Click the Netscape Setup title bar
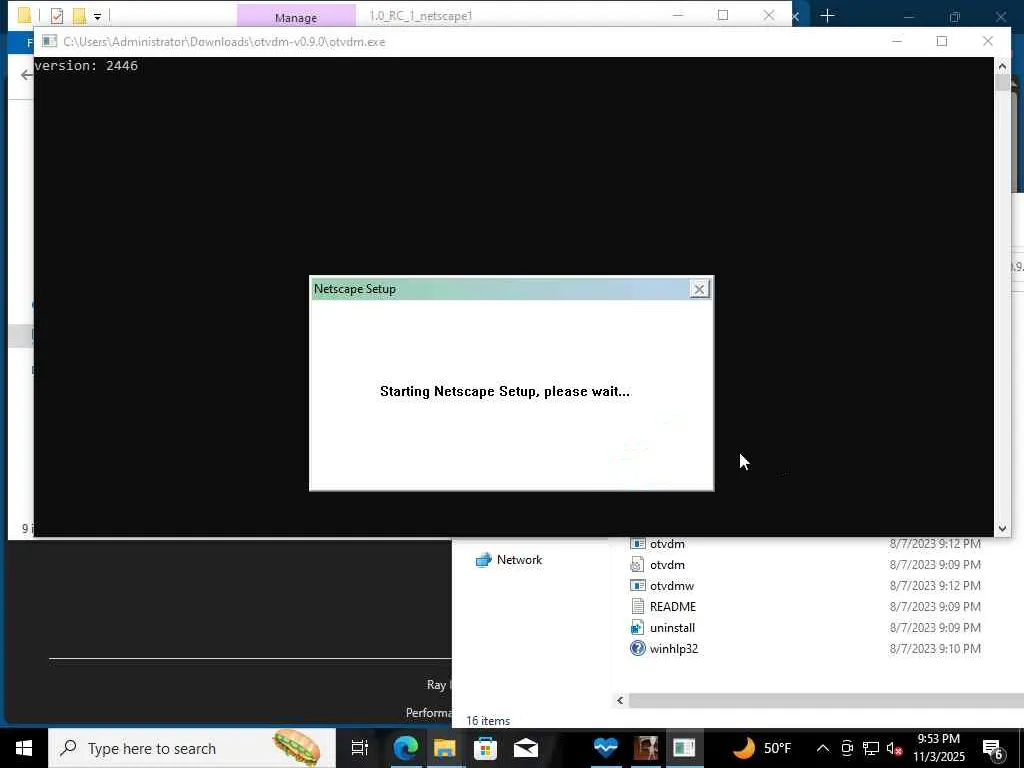The width and height of the screenshot is (1024, 768). 500,289
